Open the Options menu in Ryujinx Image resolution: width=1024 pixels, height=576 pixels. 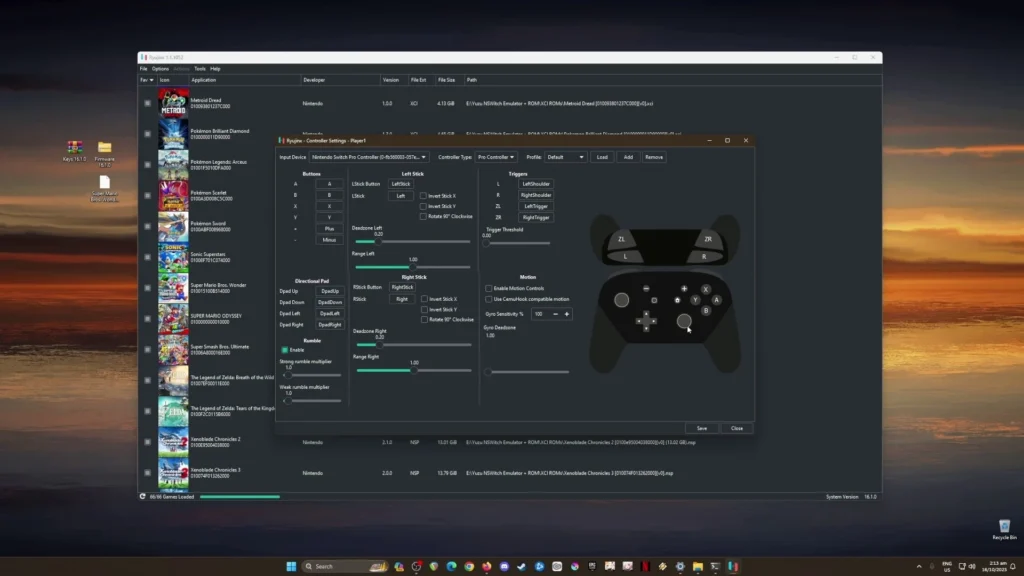pos(161,69)
